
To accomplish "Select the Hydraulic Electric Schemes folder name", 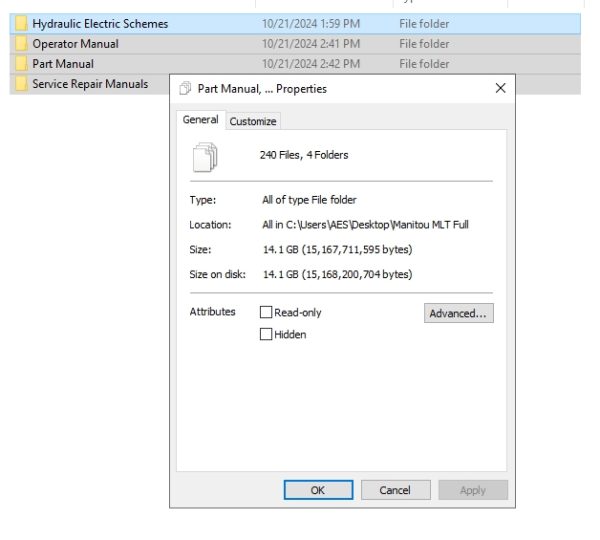I will [100, 24].
